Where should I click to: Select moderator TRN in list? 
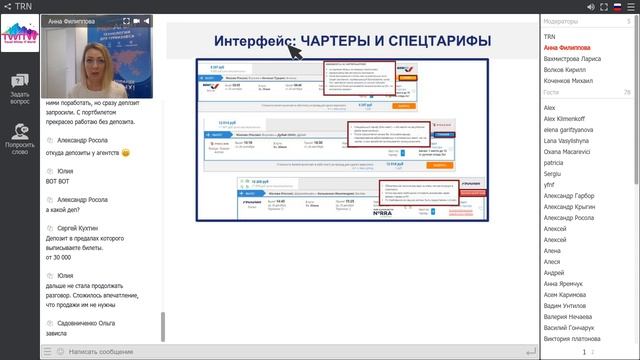pyautogui.click(x=549, y=37)
